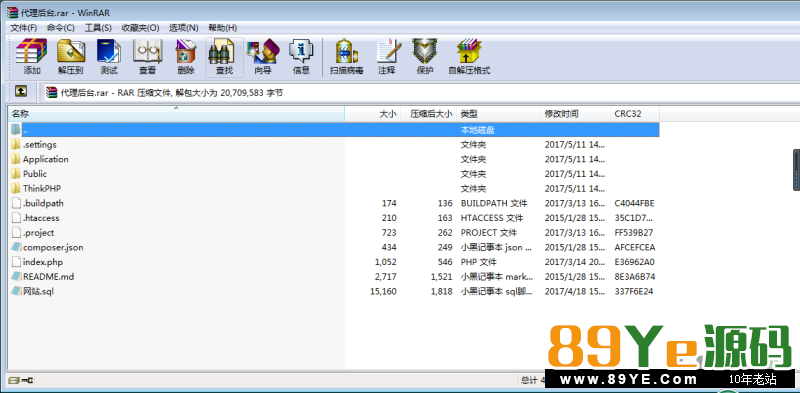Show archive 信息 (Info) icon
Screen dimensions: 800x393
pos(301,57)
